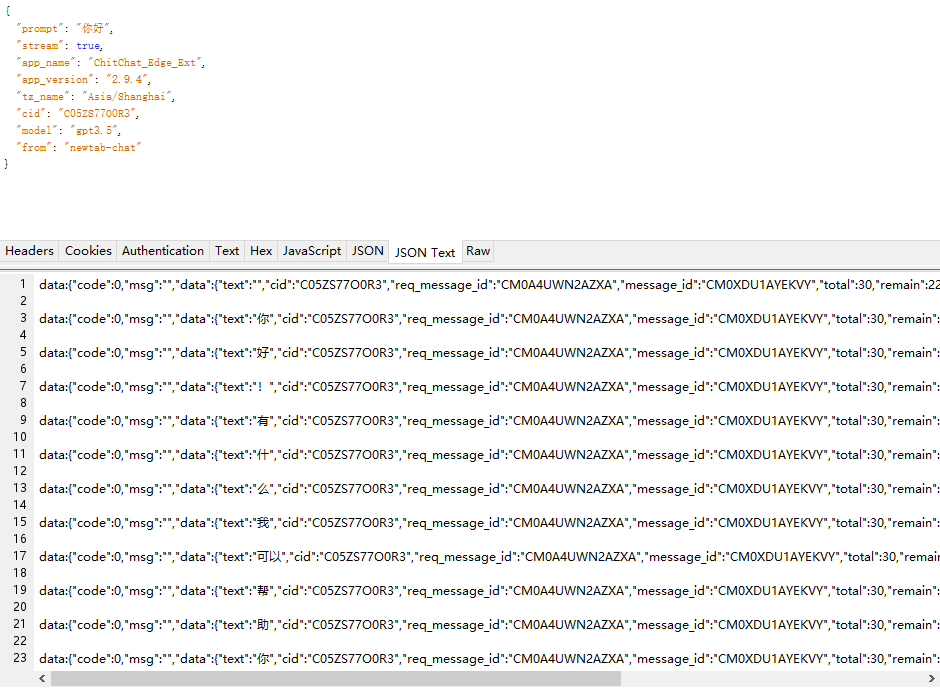Click the response line containing text "可以"
940x688 pixels.
tap(480, 557)
